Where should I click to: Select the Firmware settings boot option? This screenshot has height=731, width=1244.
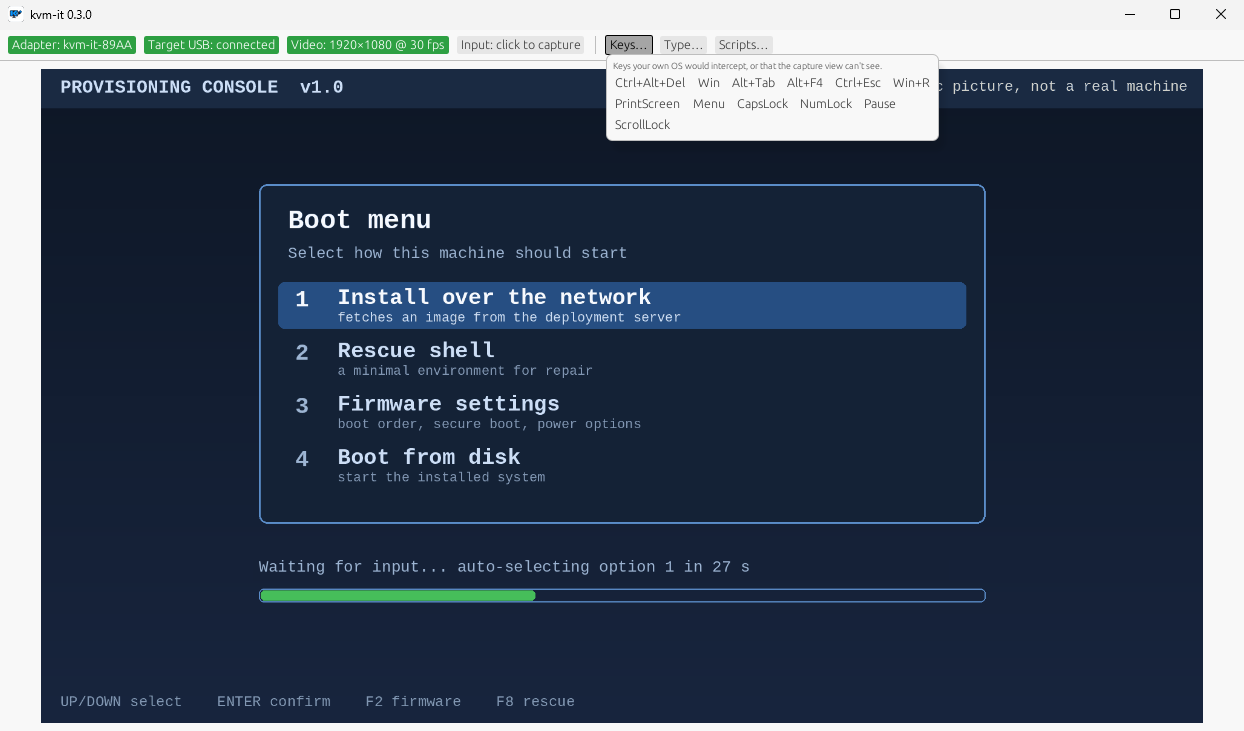(x=622, y=411)
